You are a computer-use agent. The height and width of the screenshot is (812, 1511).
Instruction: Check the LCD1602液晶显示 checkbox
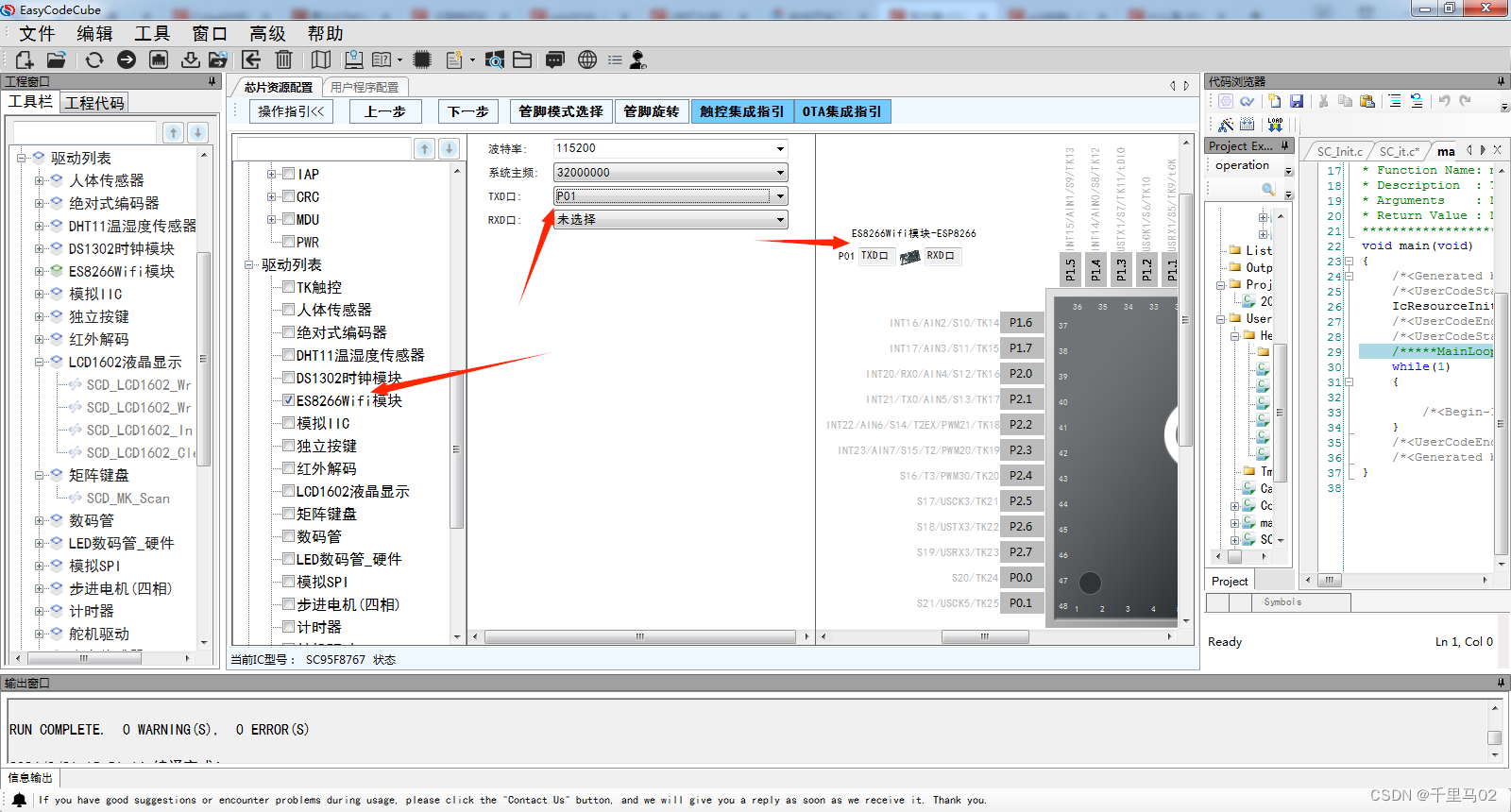289,490
